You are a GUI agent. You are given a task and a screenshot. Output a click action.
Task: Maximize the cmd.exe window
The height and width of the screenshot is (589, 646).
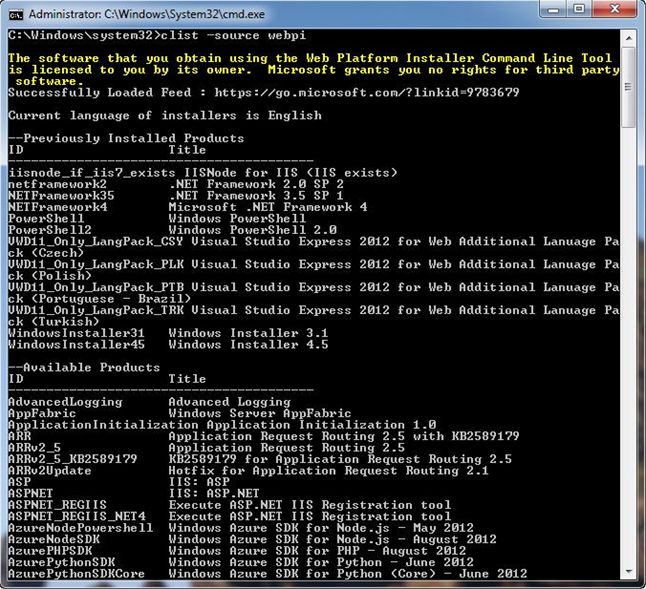(579, 9)
